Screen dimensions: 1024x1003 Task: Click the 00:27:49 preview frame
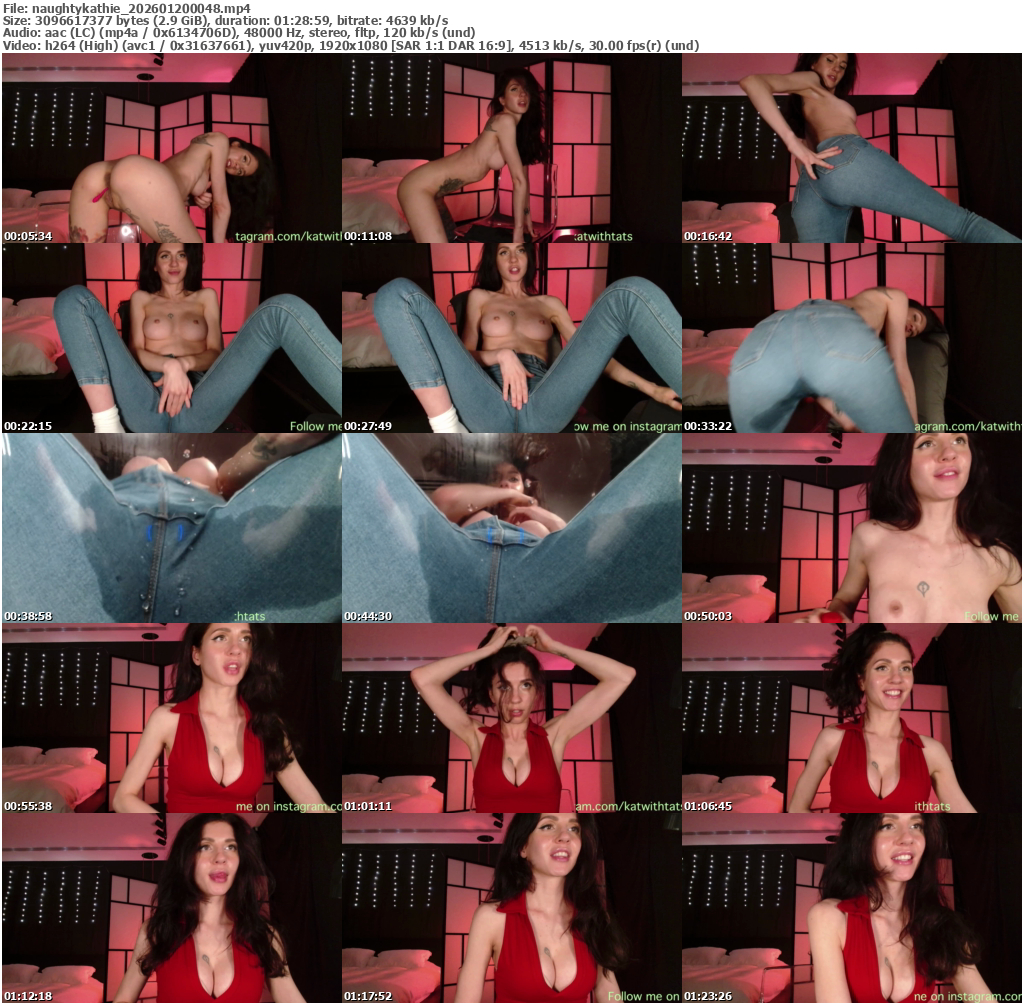coord(511,338)
